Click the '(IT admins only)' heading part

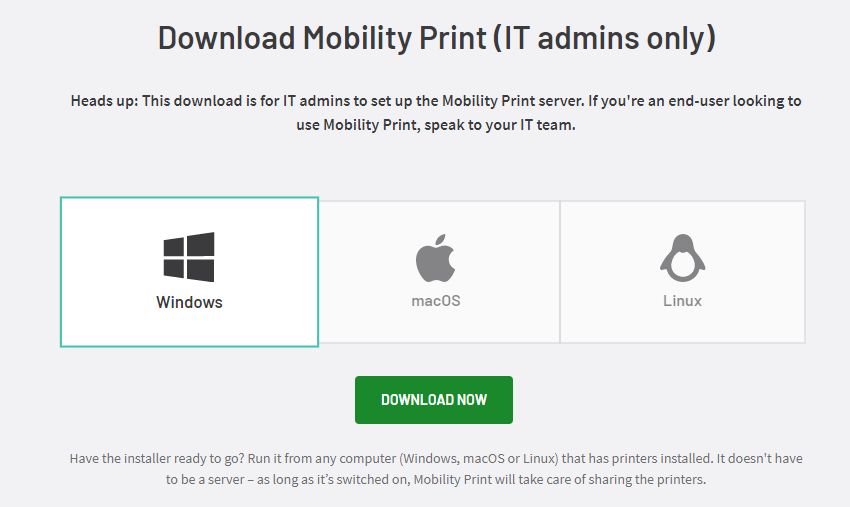[605, 38]
